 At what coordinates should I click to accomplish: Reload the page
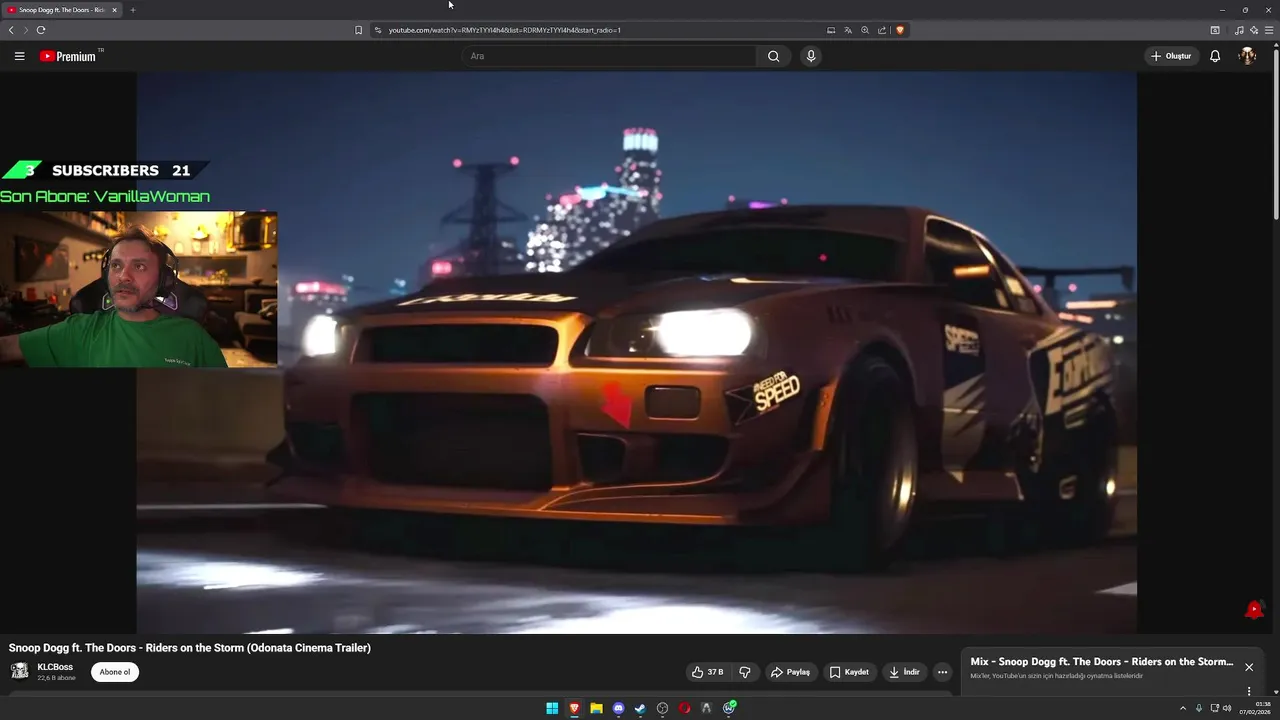click(41, 30)
